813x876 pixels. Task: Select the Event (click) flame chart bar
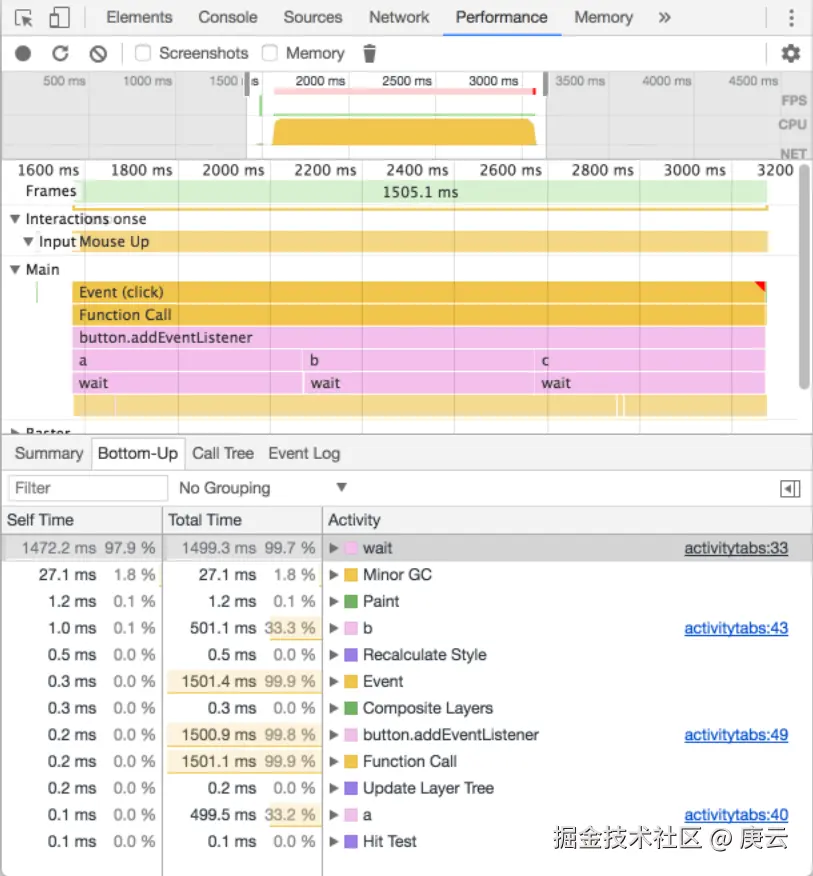(400, 292)
